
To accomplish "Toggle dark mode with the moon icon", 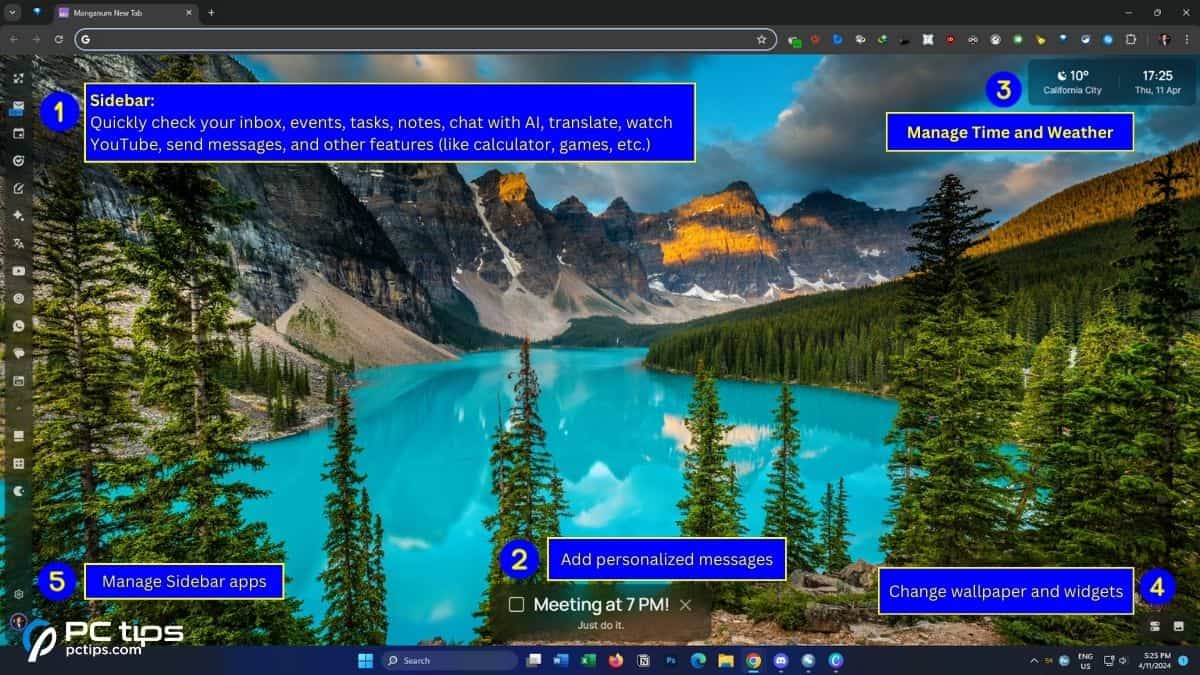I will tap(18, 490).
